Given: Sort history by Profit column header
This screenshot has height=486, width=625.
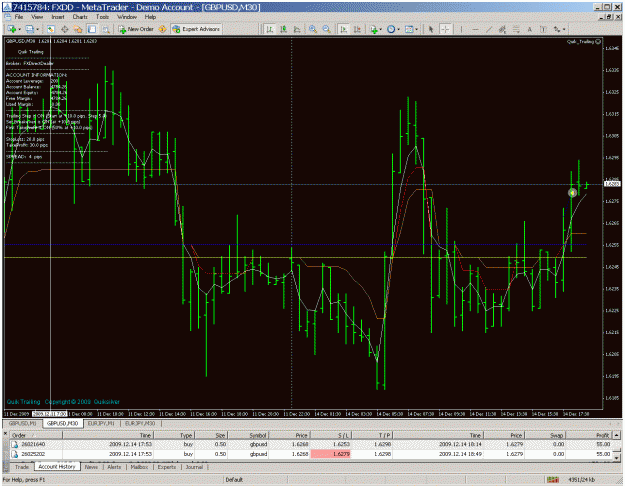Looking at the screenshot, I should click(590, 435).
